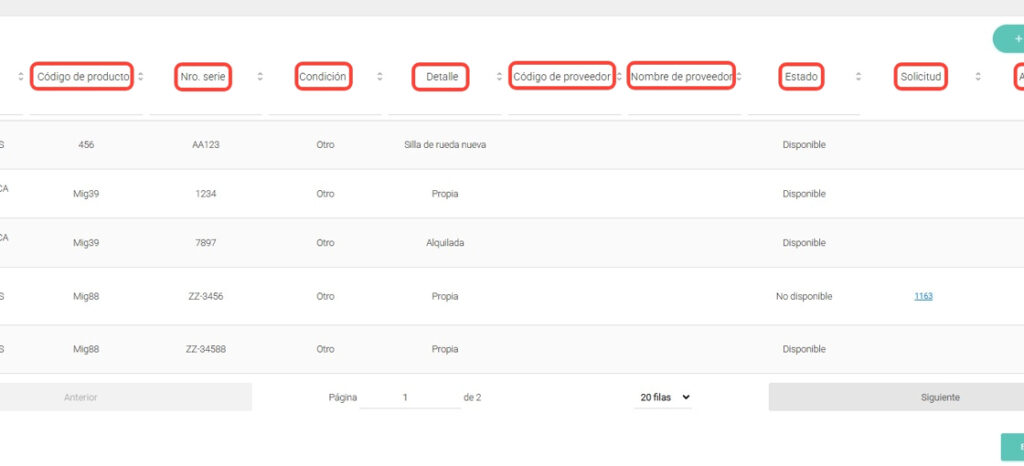1024x466 pixels.
Task: Click filter field below Nro. serie
Action: [205, 105]
